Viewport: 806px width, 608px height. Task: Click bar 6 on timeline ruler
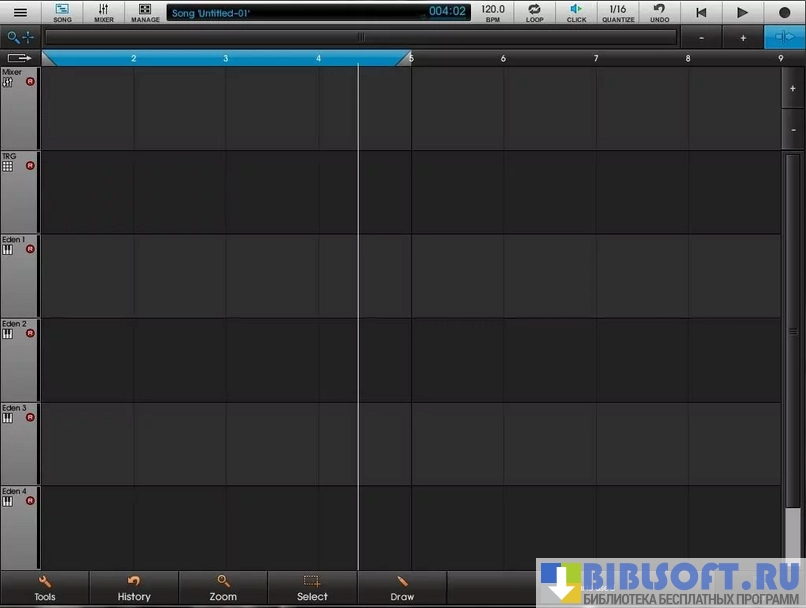pyautogui.click(x=503, y=59)
